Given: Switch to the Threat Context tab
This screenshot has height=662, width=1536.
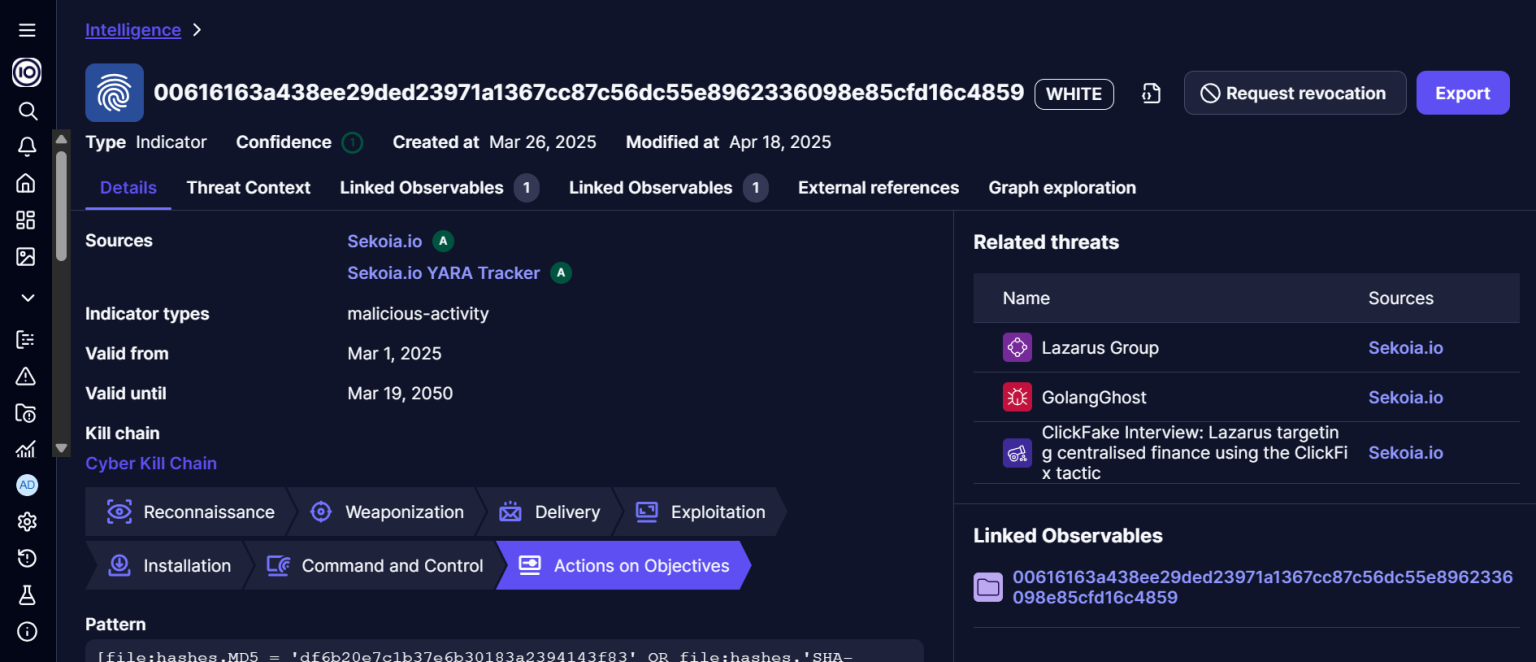Looking at the screenshot, I should click(248, 188).
